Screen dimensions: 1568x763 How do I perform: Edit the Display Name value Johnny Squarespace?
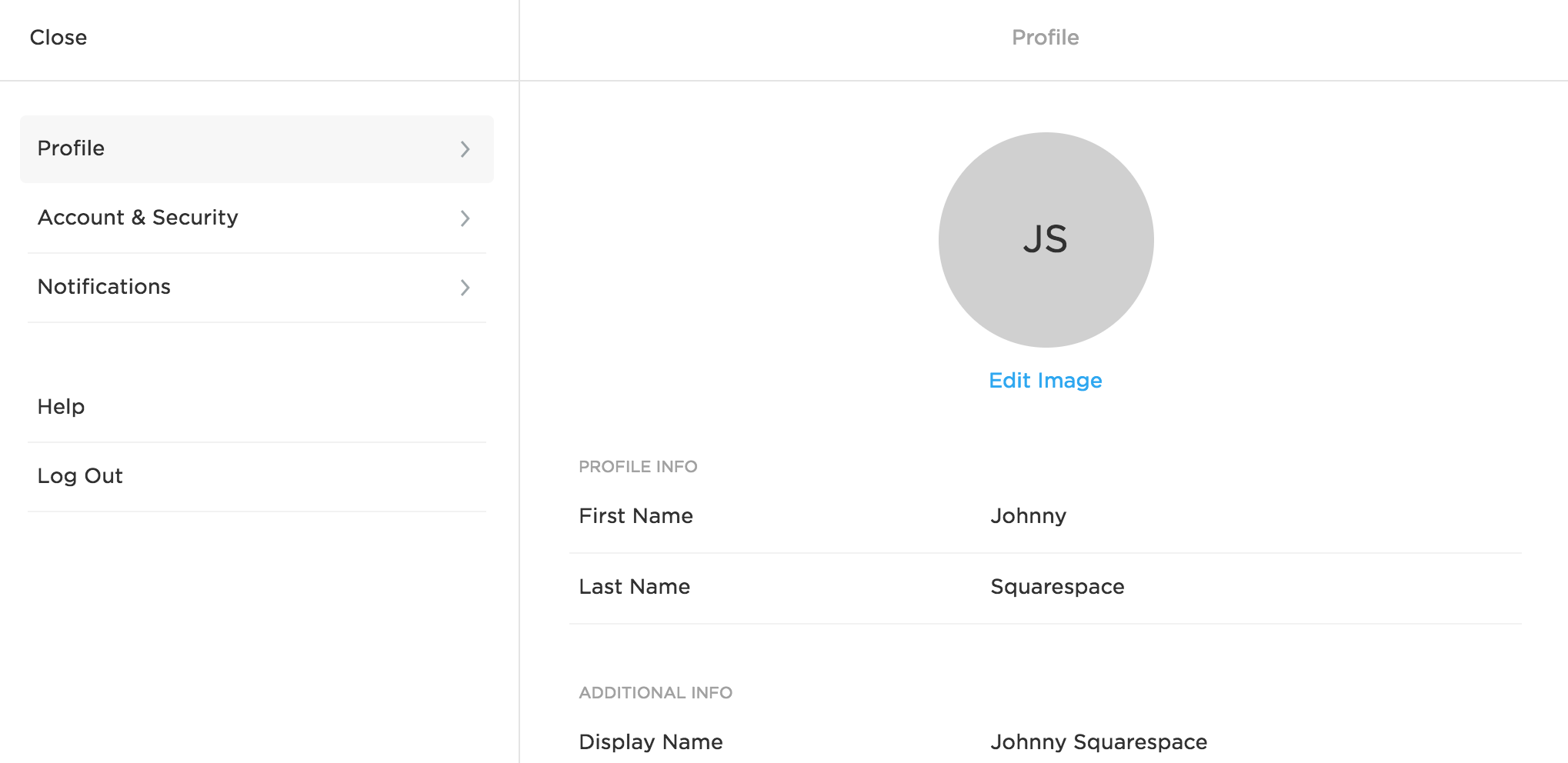[1098, 742]
